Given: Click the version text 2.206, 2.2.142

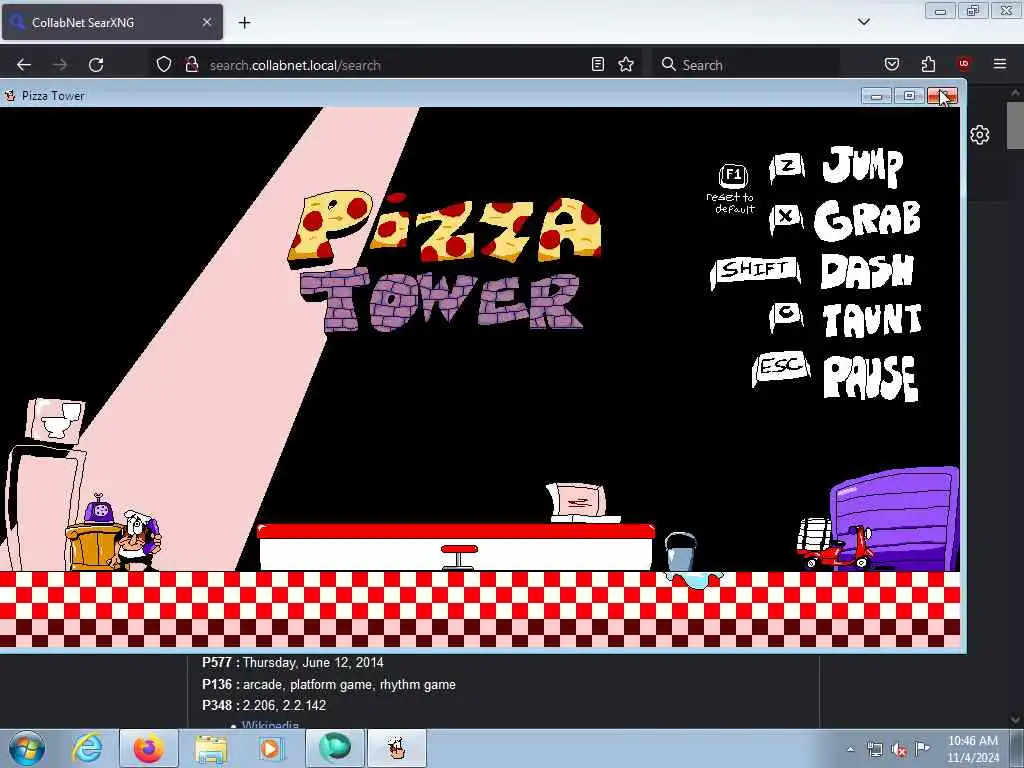Looking at the screenshot, I should tap(284, 705).
